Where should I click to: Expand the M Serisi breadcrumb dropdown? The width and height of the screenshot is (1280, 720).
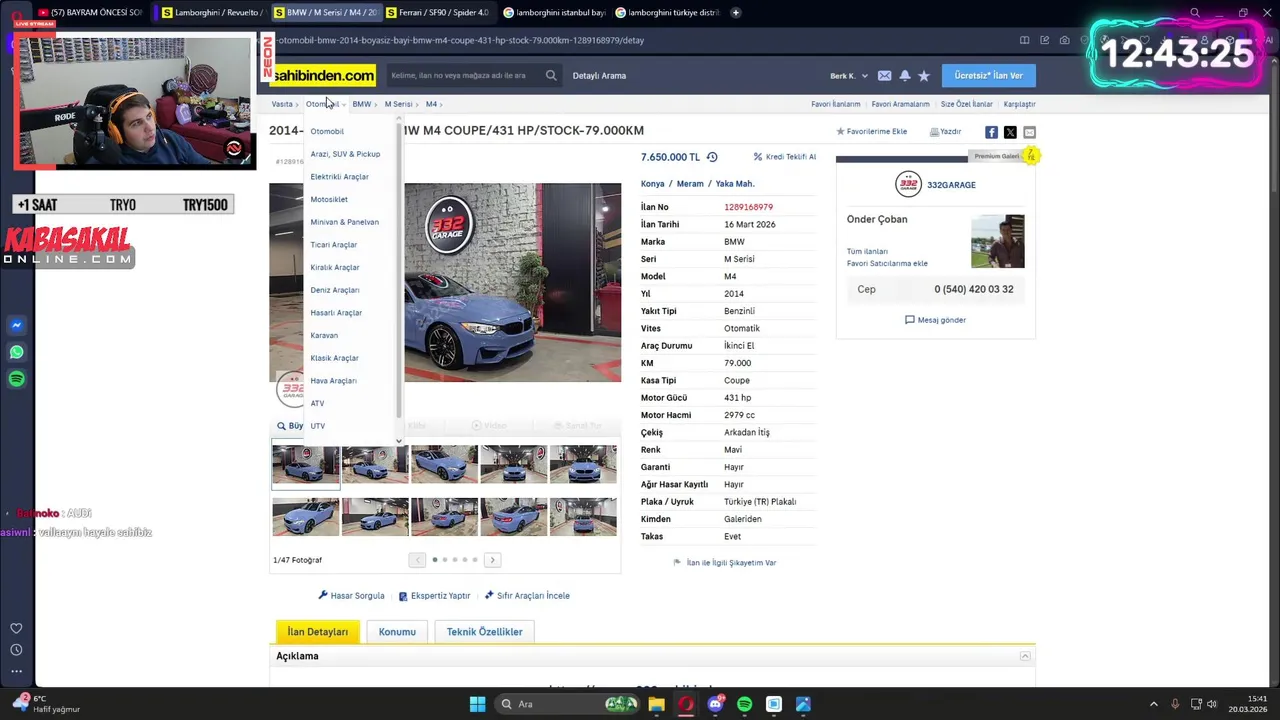(x=400, y=104)
